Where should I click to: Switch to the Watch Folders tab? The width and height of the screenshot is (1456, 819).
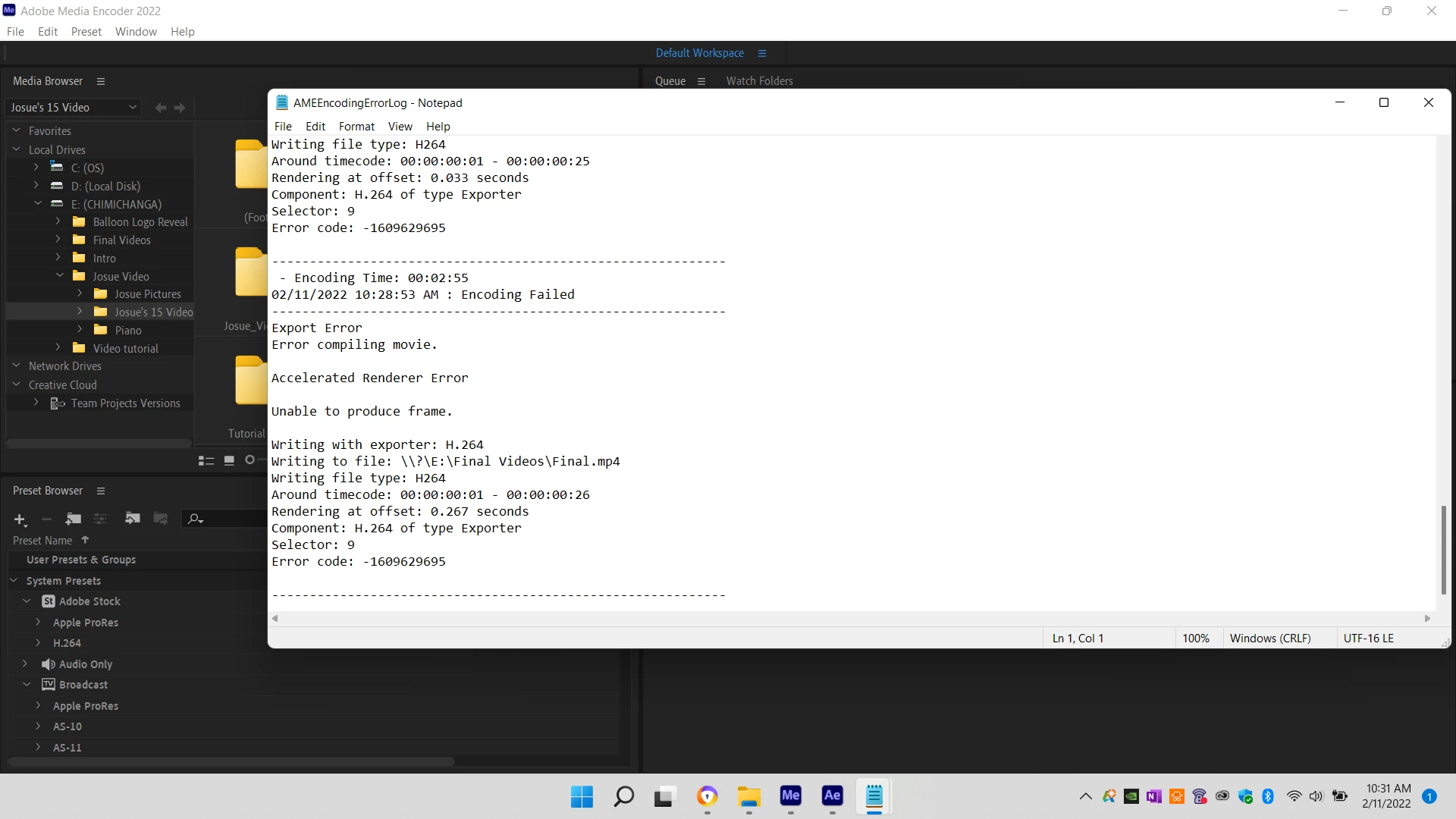click(759, 81)
